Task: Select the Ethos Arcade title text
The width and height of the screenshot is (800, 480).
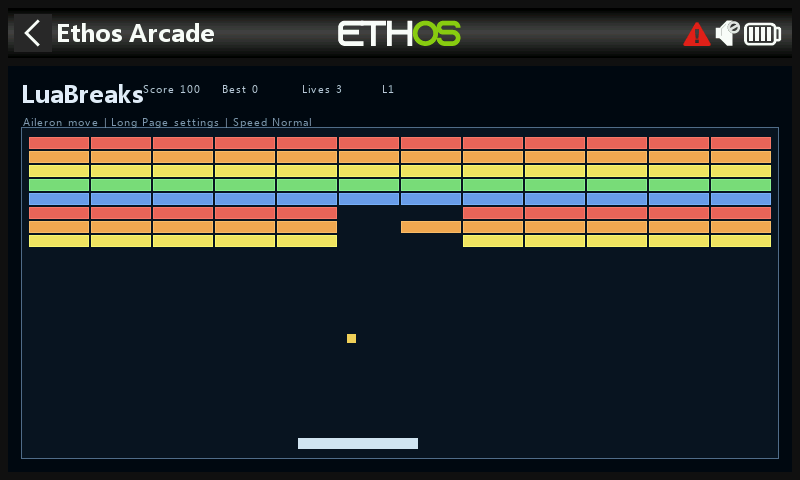Action: 135,34
